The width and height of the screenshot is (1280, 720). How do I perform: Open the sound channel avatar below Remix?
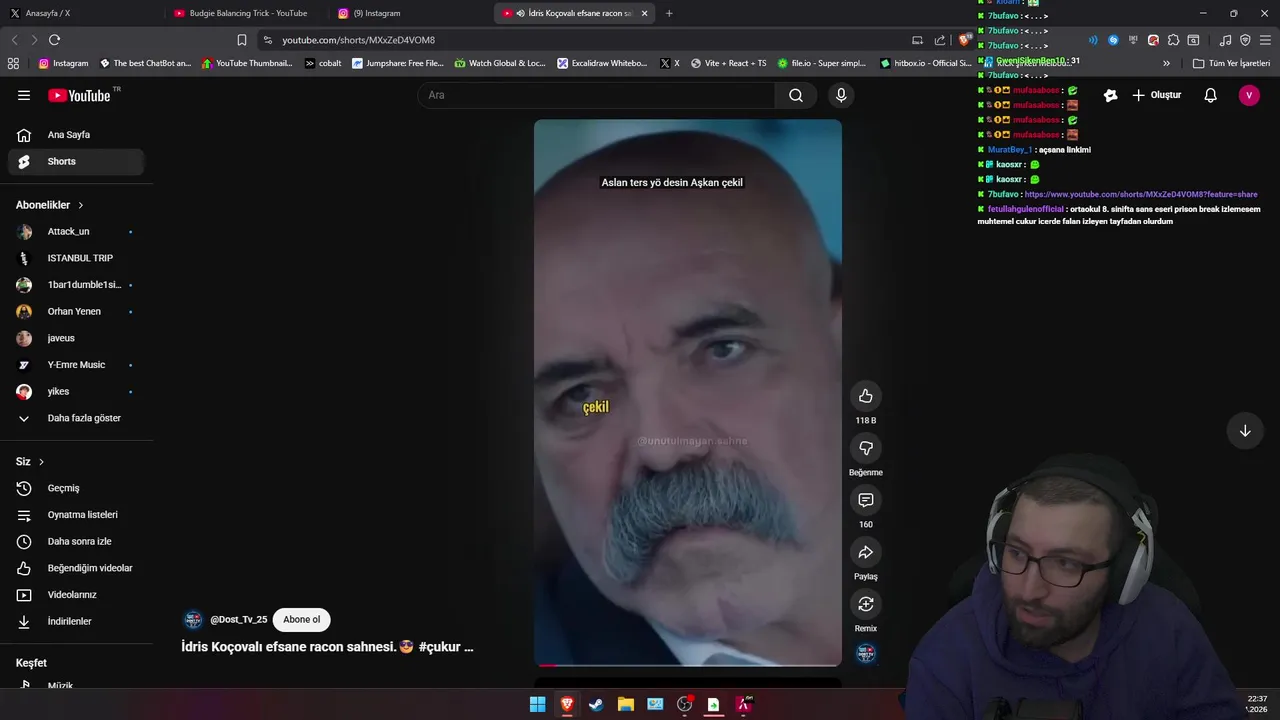point(866,653)
